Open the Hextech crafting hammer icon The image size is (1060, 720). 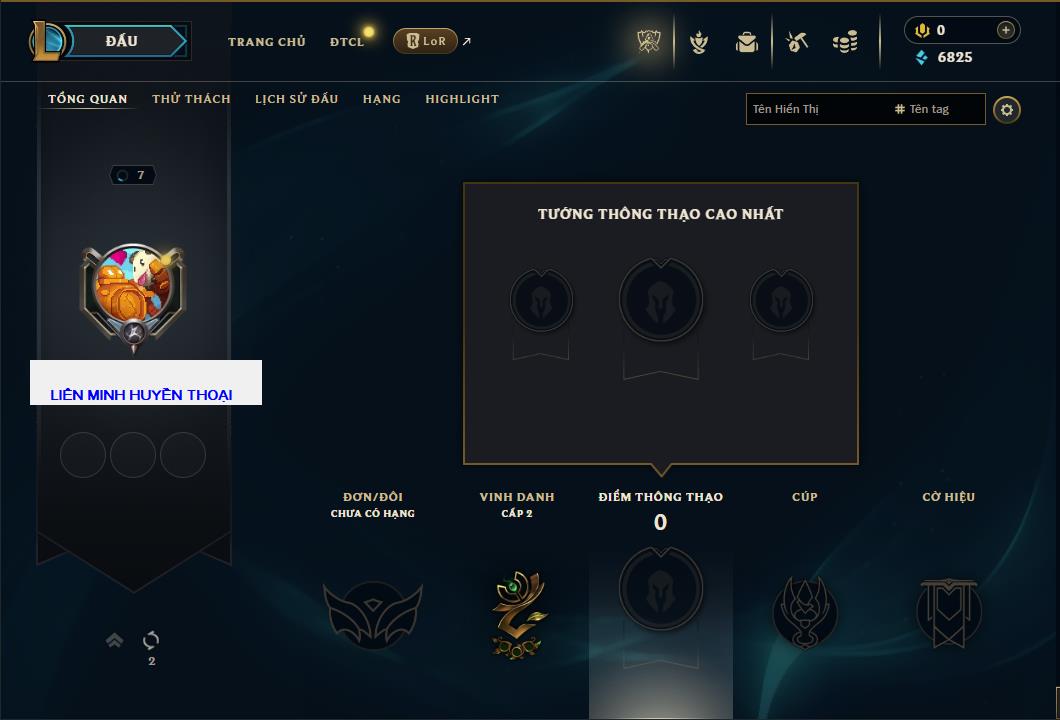[797, 42]
